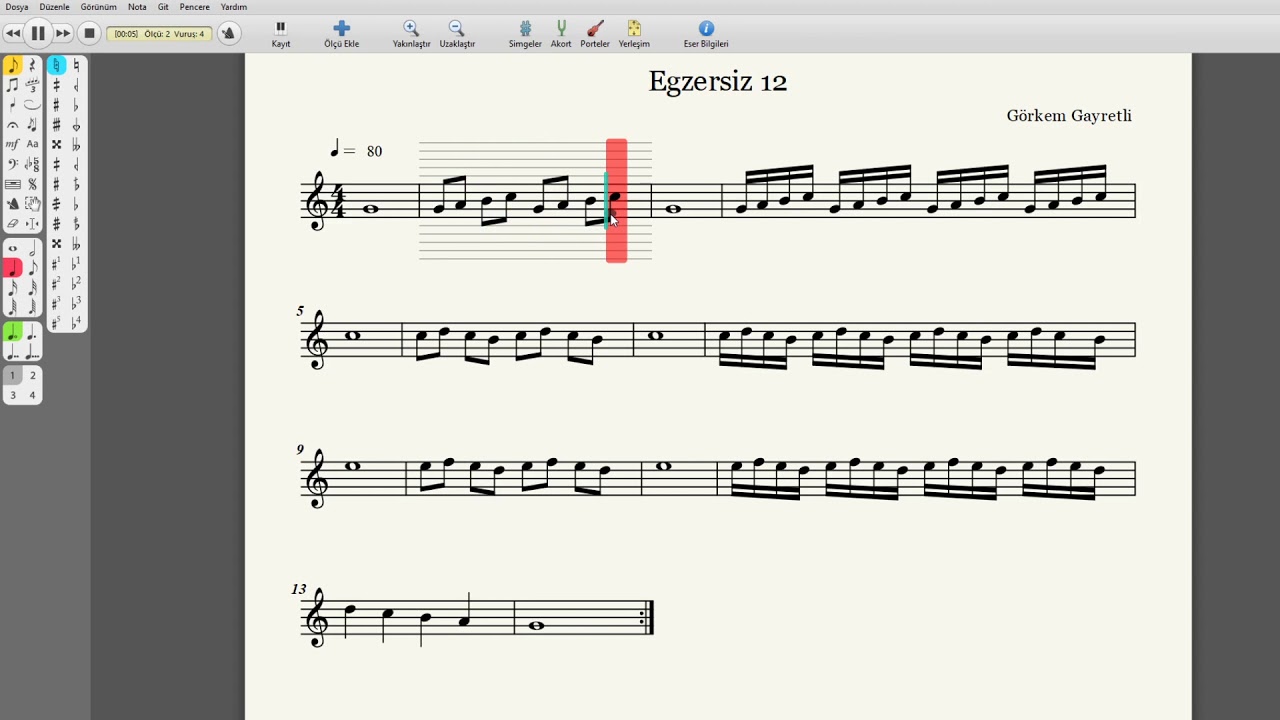The image size is (1280, 720).
Task: Open the Porteler staves panel
Action: [x=595, y=34]
